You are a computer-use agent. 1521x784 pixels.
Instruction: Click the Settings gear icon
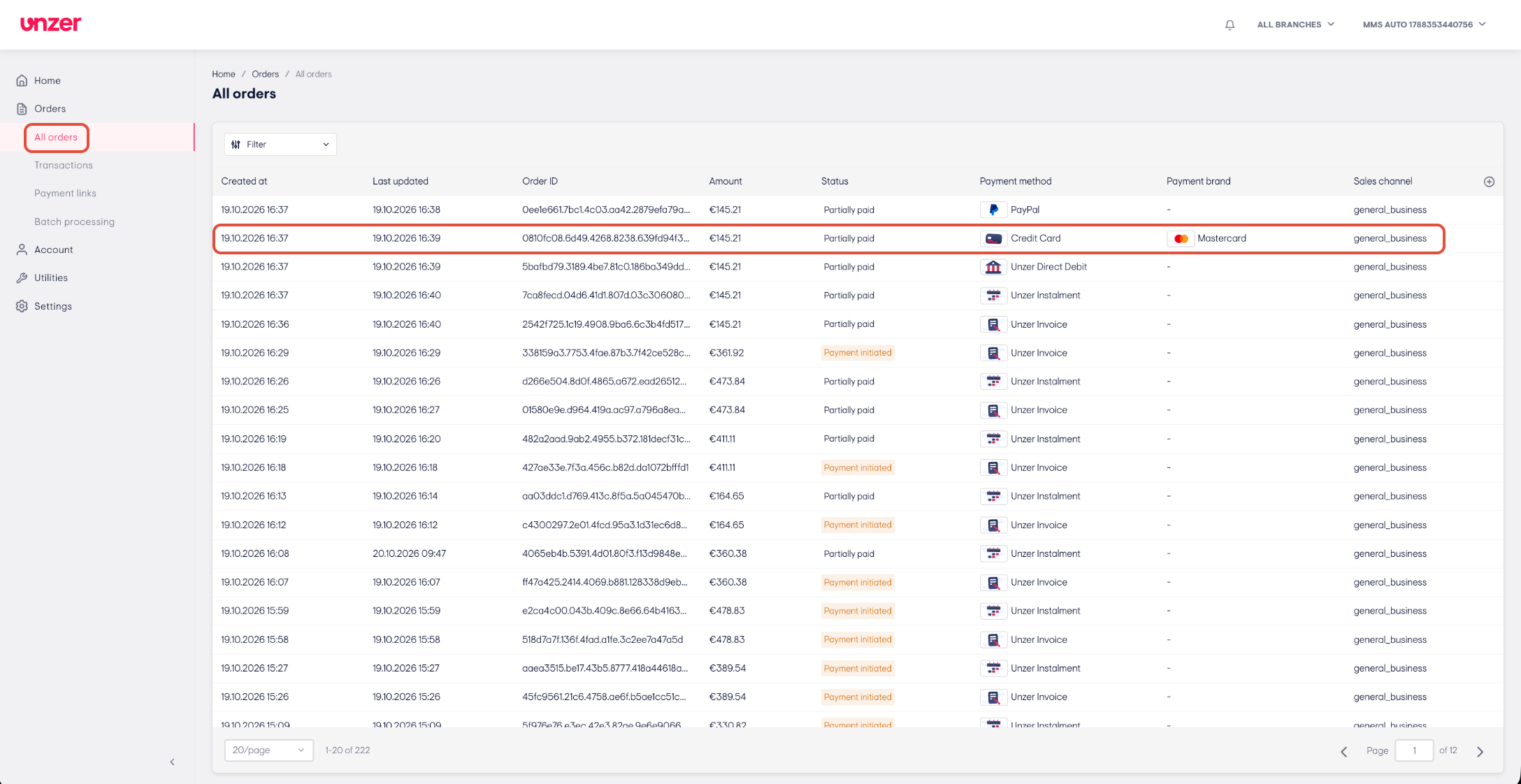[22, 306]
